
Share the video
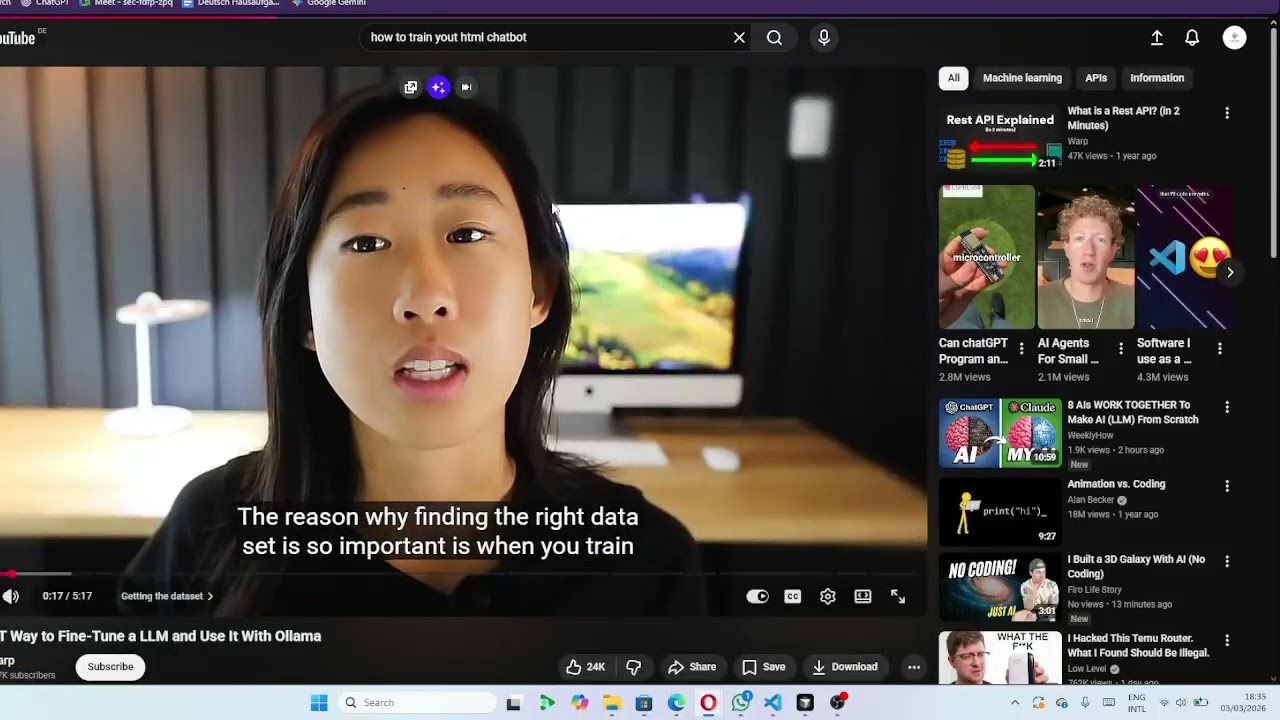pyautogui.click(x=692, y=667)
